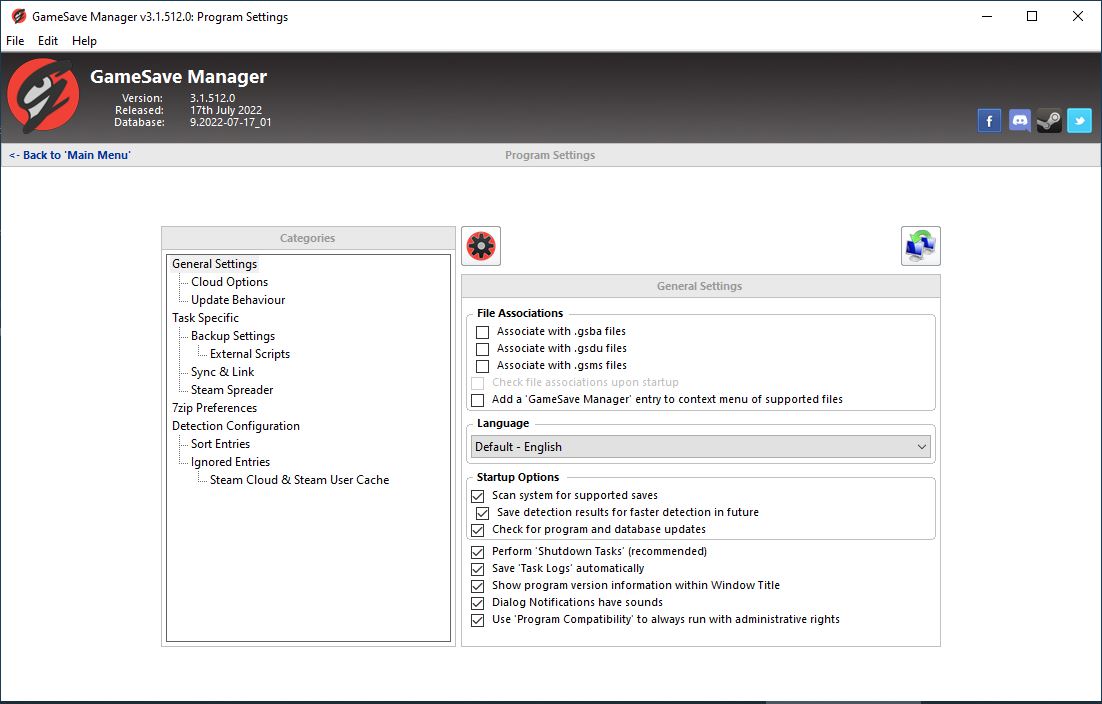Uncheck 'Save detection results for faster detection'
Screen dimensions: 1102x704
click(482, 513)
